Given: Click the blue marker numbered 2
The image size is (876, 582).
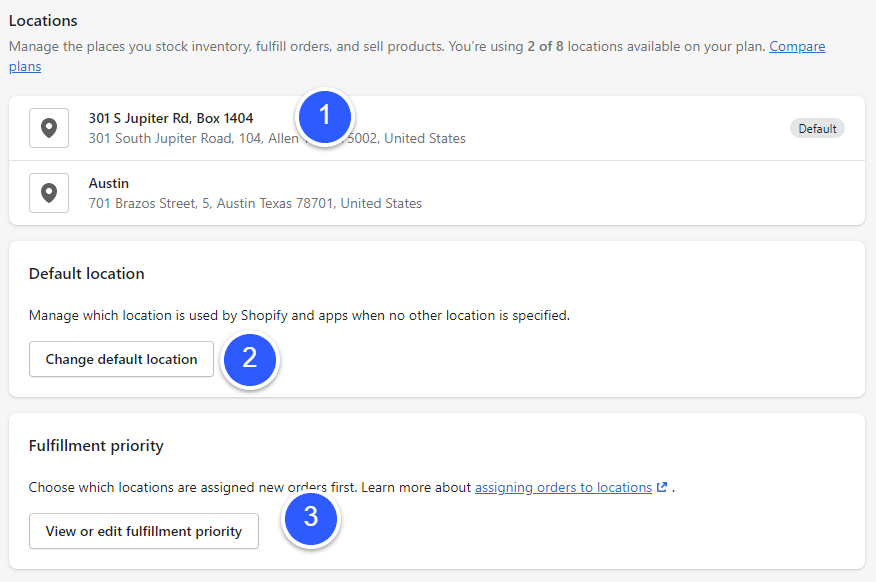Looking at the screenshot, I should 250,360.
